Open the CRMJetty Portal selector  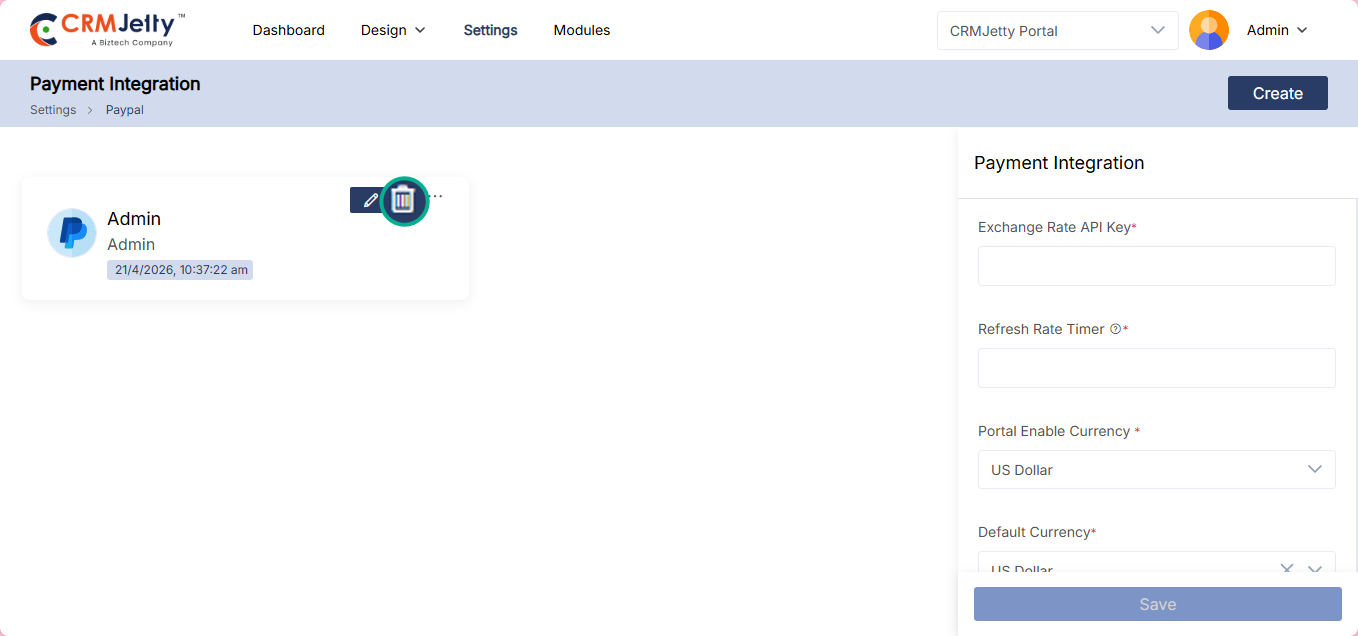(1057, 30)
